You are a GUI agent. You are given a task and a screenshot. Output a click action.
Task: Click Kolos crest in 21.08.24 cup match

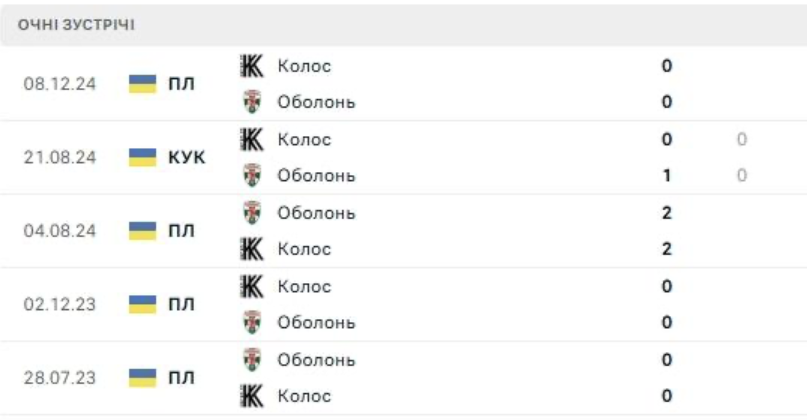(x=252, y=139)
